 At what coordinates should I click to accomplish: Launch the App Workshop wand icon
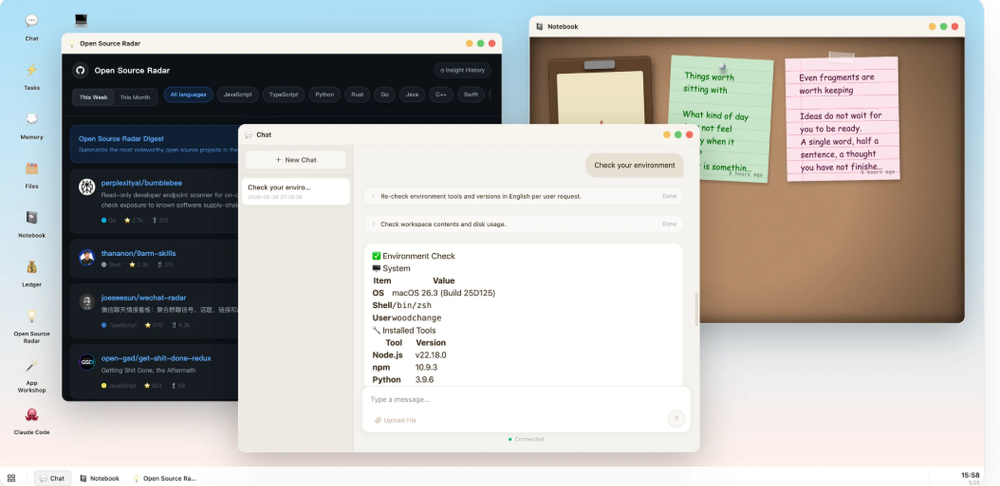(x=31, y=366)
